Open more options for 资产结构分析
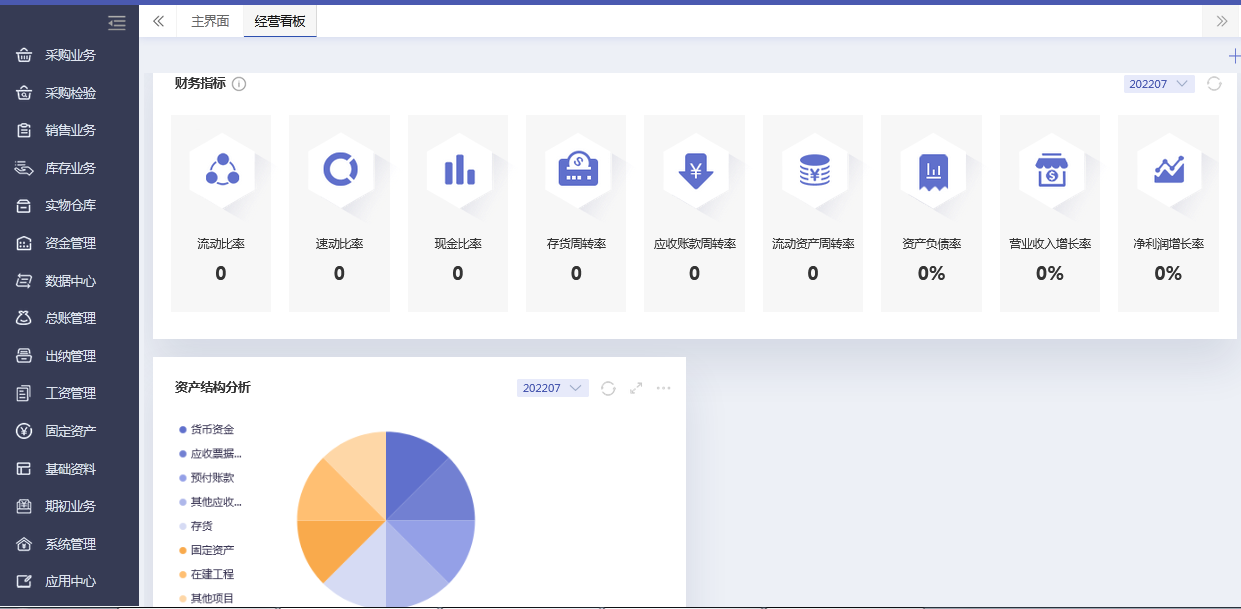This screenshot has width=1241, height=609. click(x=663, y=388)
